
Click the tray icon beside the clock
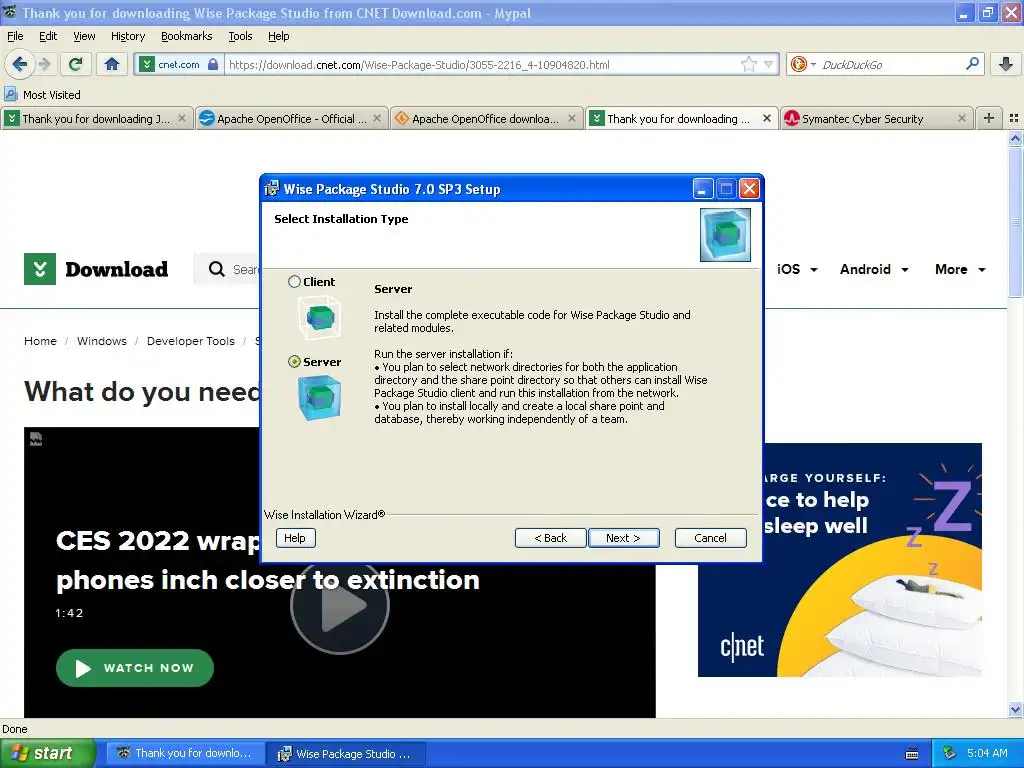pos(950,754)
